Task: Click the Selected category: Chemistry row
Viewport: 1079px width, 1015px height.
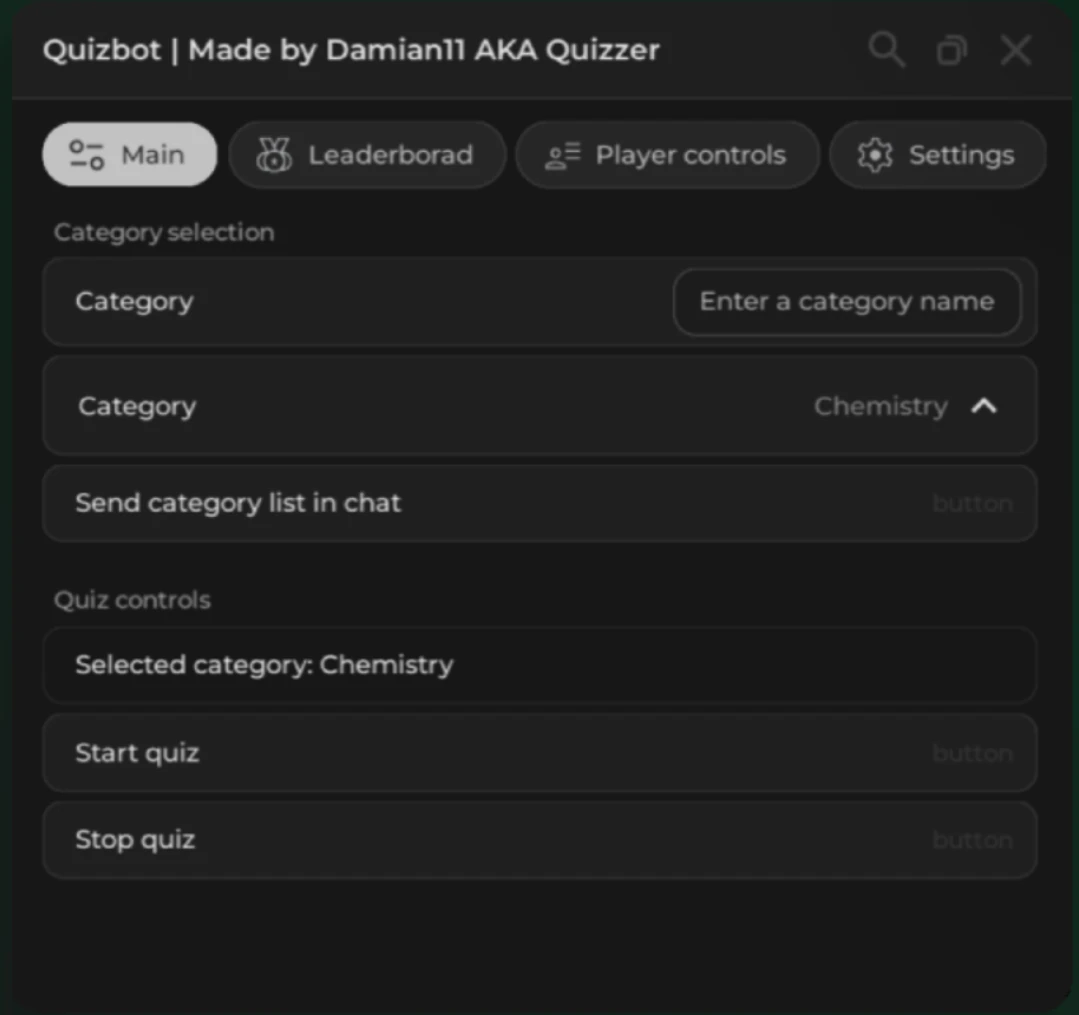Action: pyautogui.click(x=540, y=665)
